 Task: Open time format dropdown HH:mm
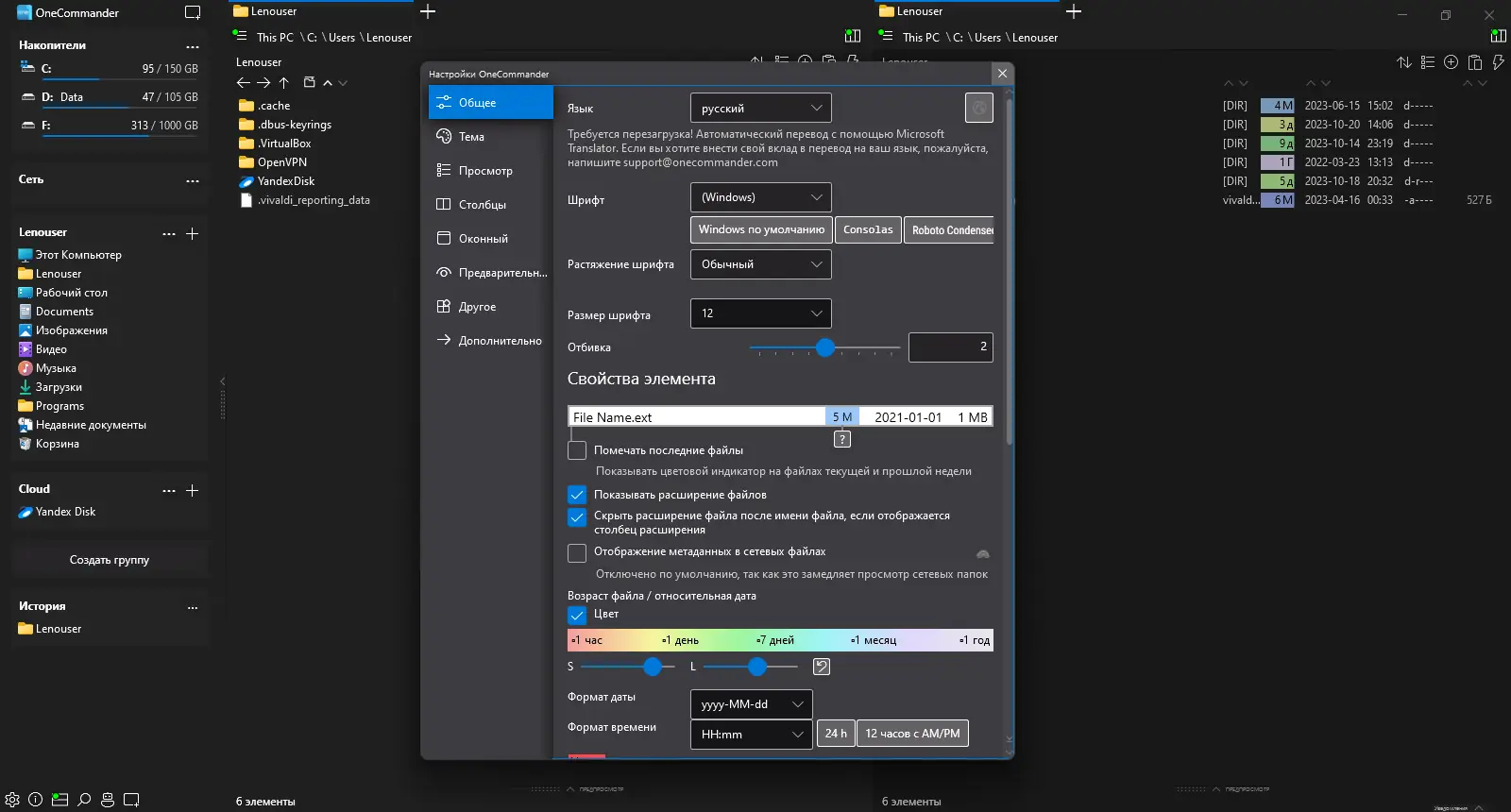(x=752, y=734)
